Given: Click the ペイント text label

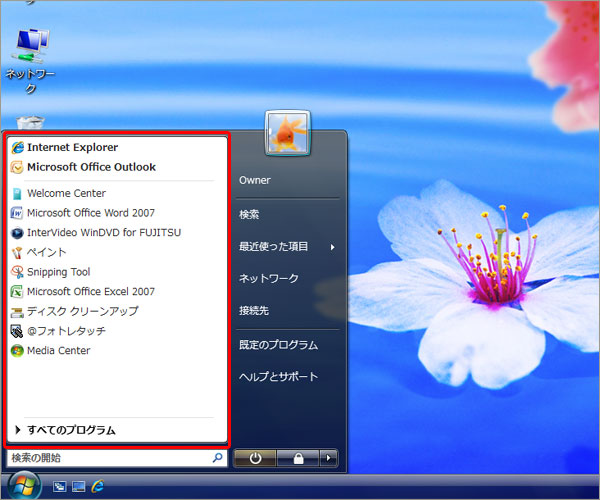Looking at the screenshot, I should [x=46, y=252].
